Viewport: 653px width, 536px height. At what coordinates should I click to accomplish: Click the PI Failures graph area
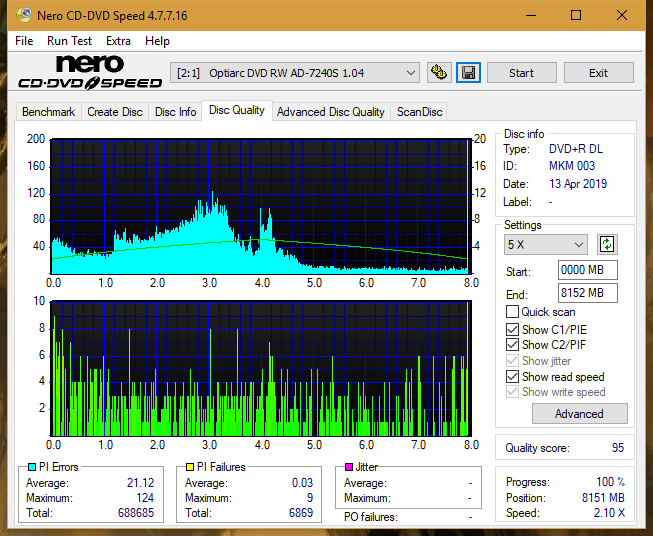[x=261, y=369]
